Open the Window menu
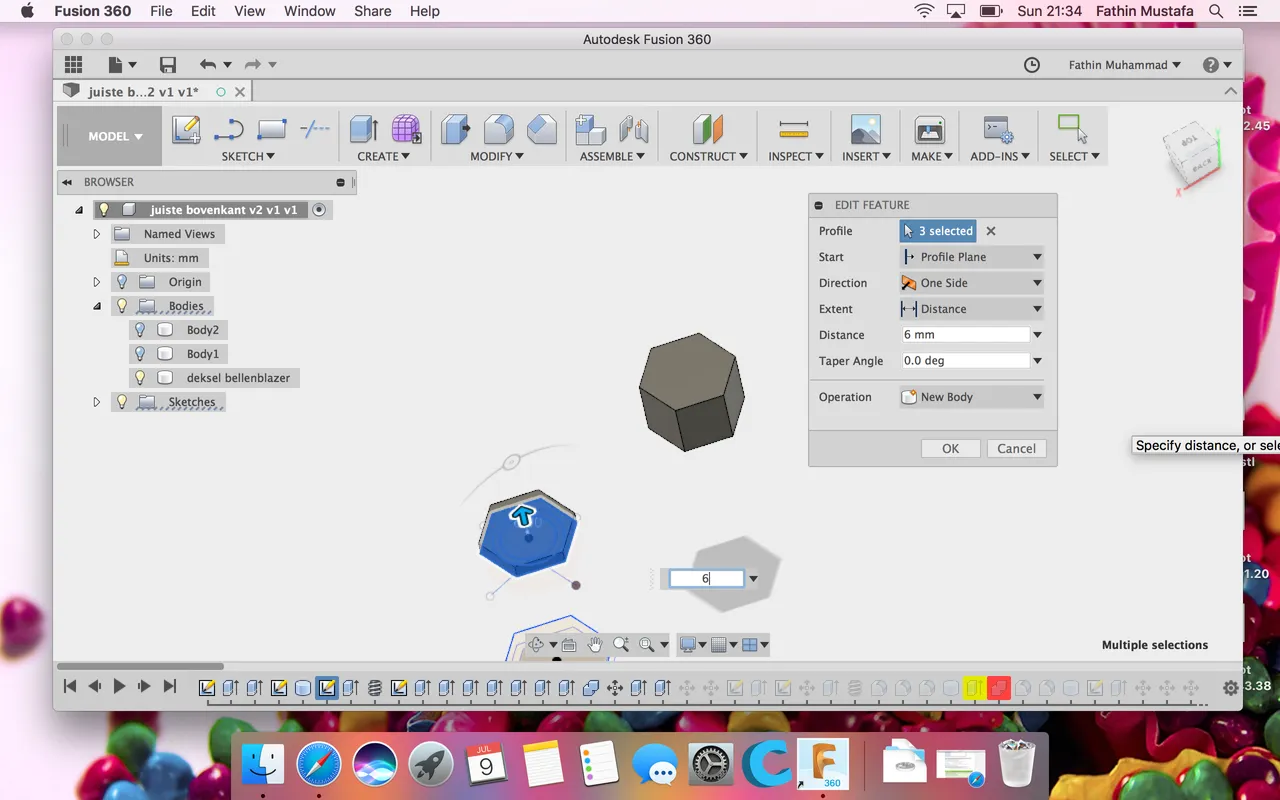1280x800 pixels. coord(309,11)
